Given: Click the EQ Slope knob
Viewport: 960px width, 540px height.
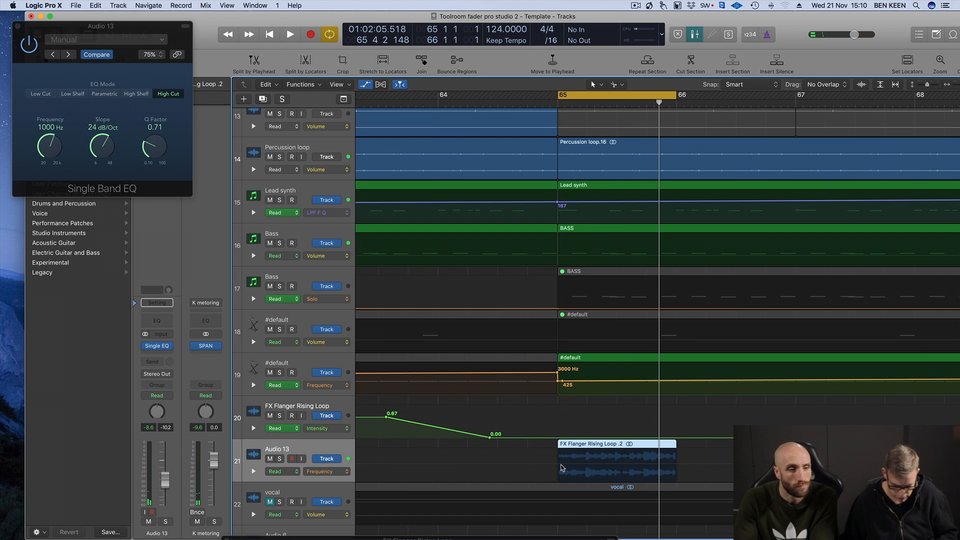Looking at the screenshot, I should point(102,146).
